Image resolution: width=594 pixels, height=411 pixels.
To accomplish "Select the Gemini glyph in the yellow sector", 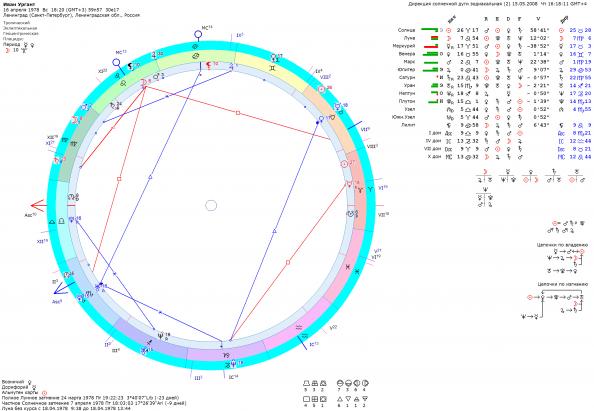I will (272, 68).
